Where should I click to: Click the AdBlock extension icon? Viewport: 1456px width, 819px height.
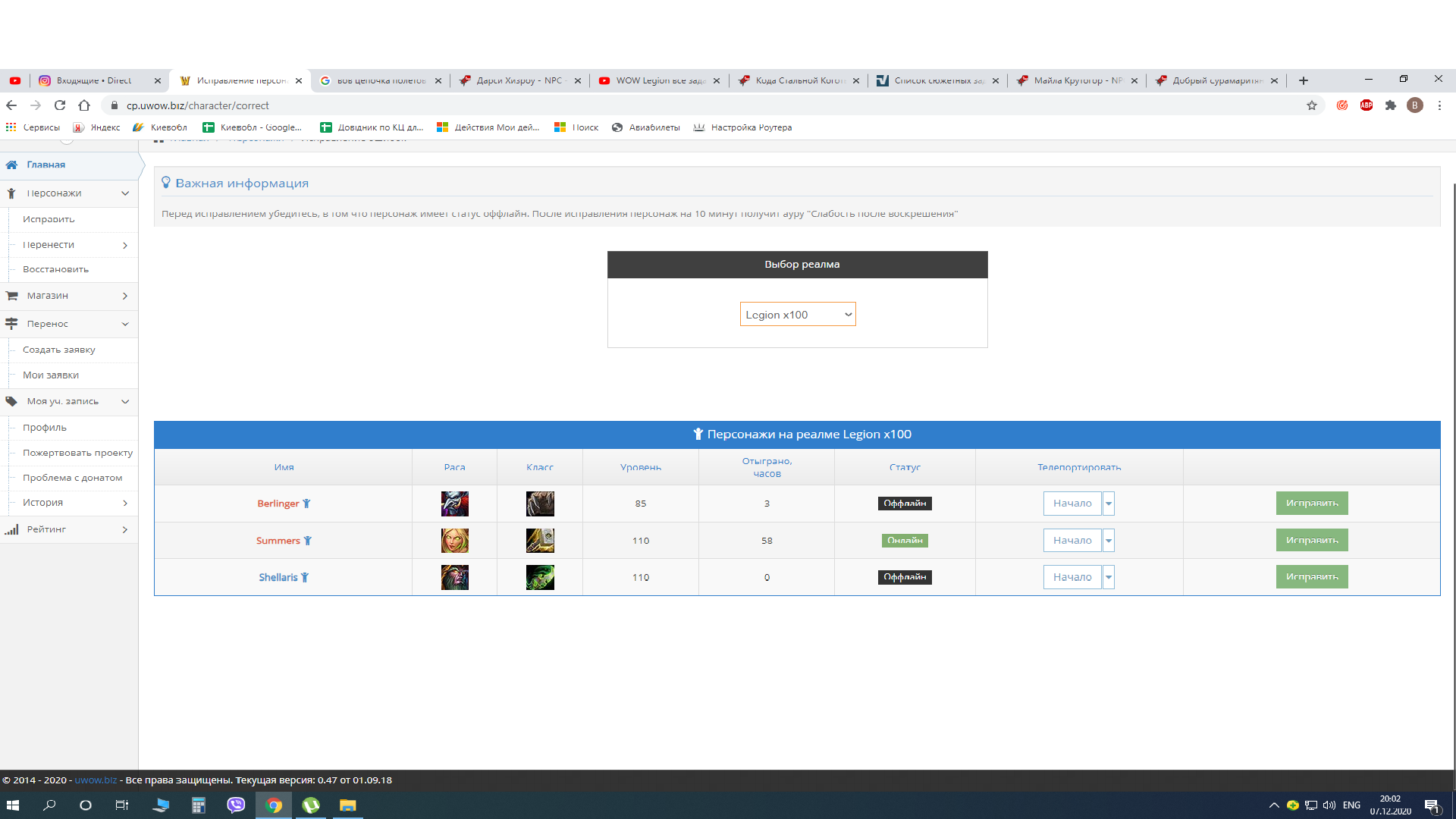pyautogui.click(x=1367, y=105)
